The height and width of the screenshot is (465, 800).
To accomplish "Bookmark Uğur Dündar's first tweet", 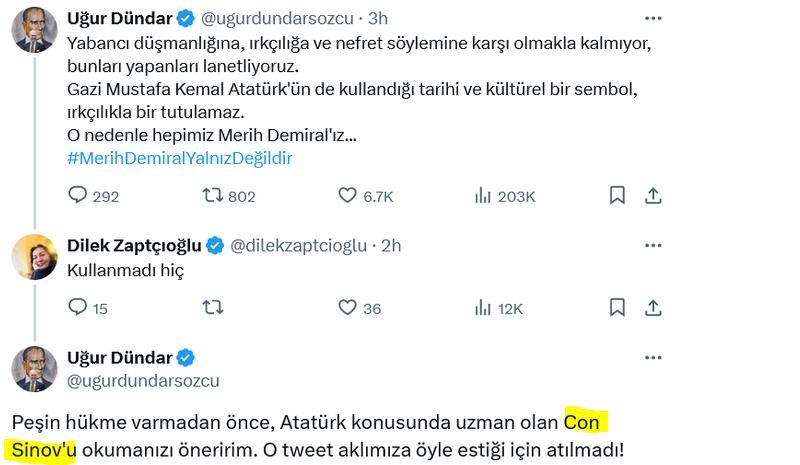I will click(617, 196).
